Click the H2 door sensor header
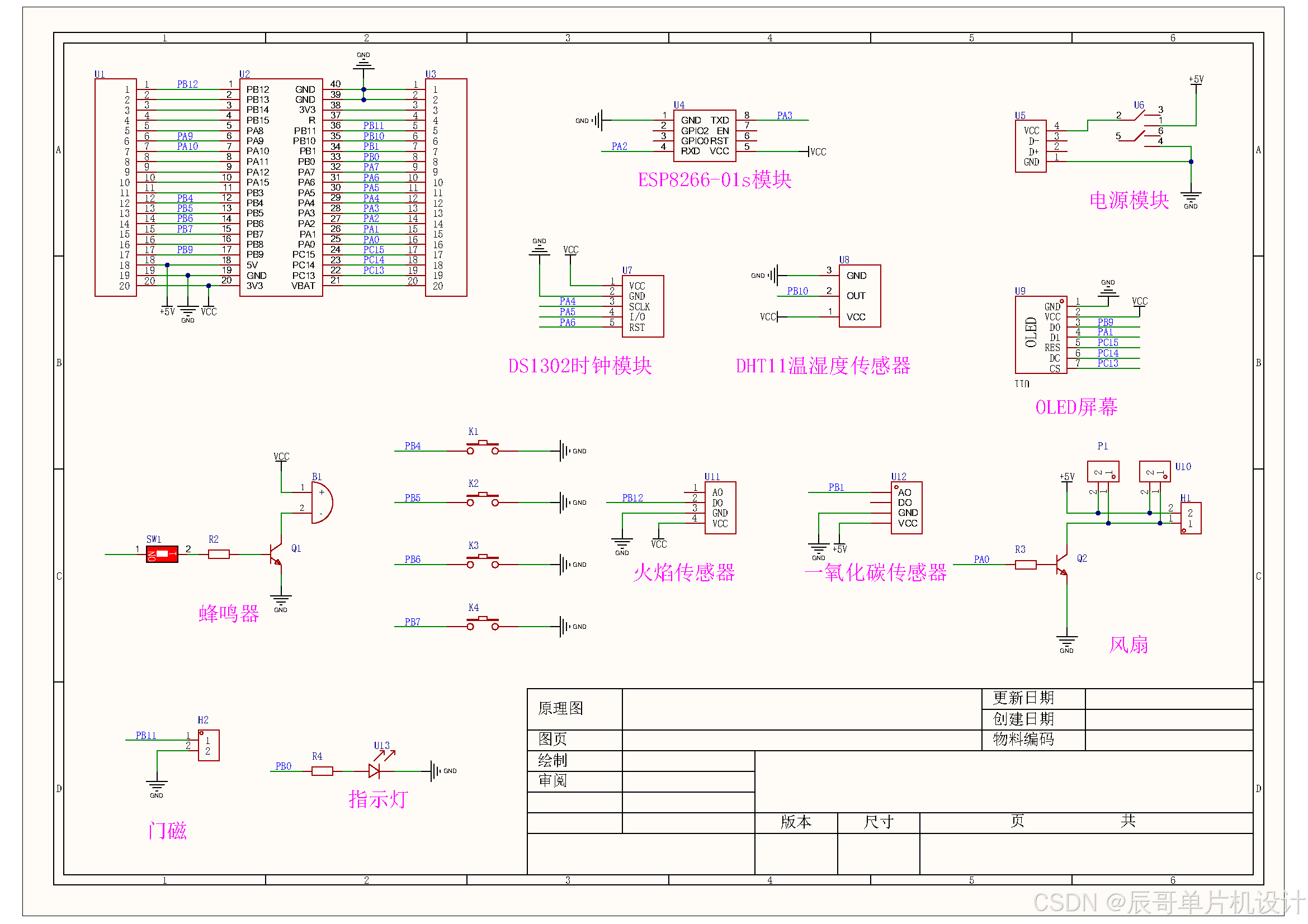Viewport: 1308px width, 924px height. [x=209, y=745]
